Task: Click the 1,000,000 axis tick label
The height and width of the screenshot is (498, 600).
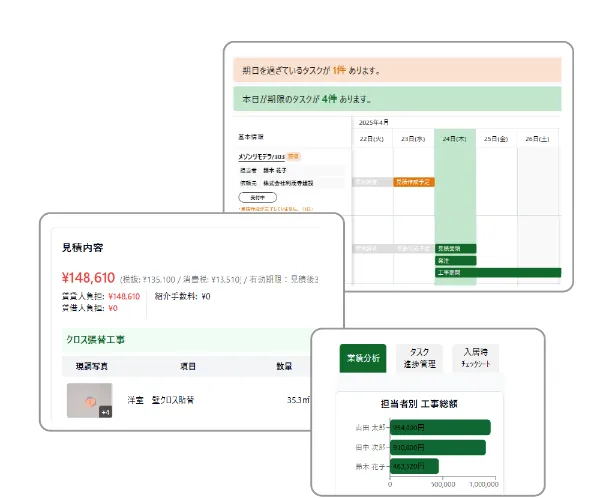Action: click(x=484, y=485)
